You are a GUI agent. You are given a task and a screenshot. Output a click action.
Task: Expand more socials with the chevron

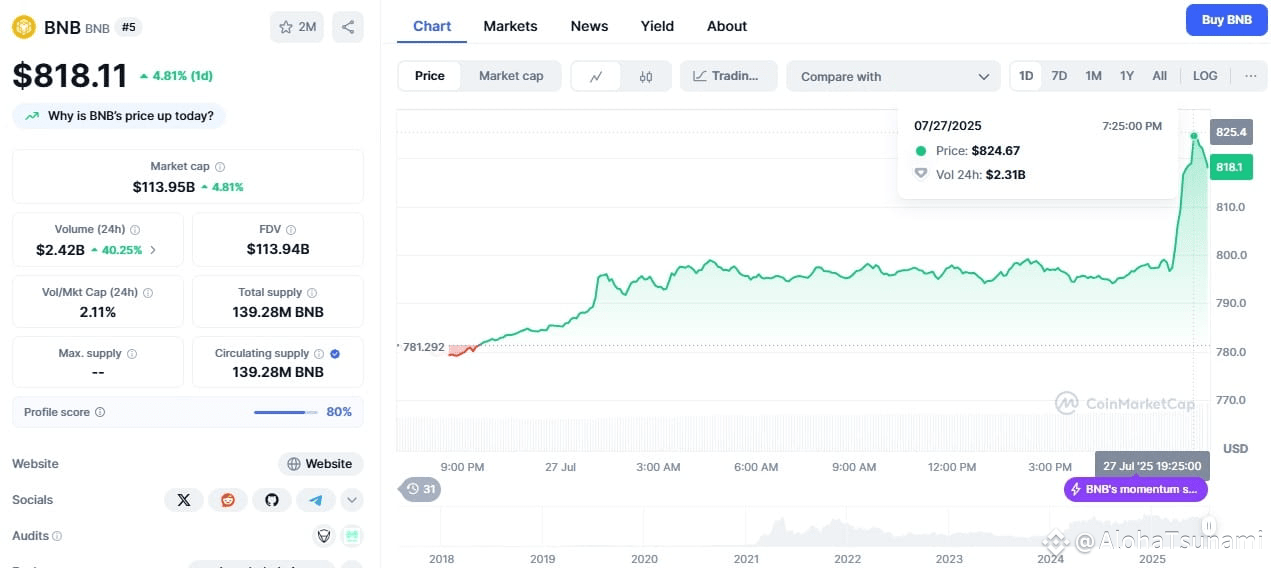(351, 500)
